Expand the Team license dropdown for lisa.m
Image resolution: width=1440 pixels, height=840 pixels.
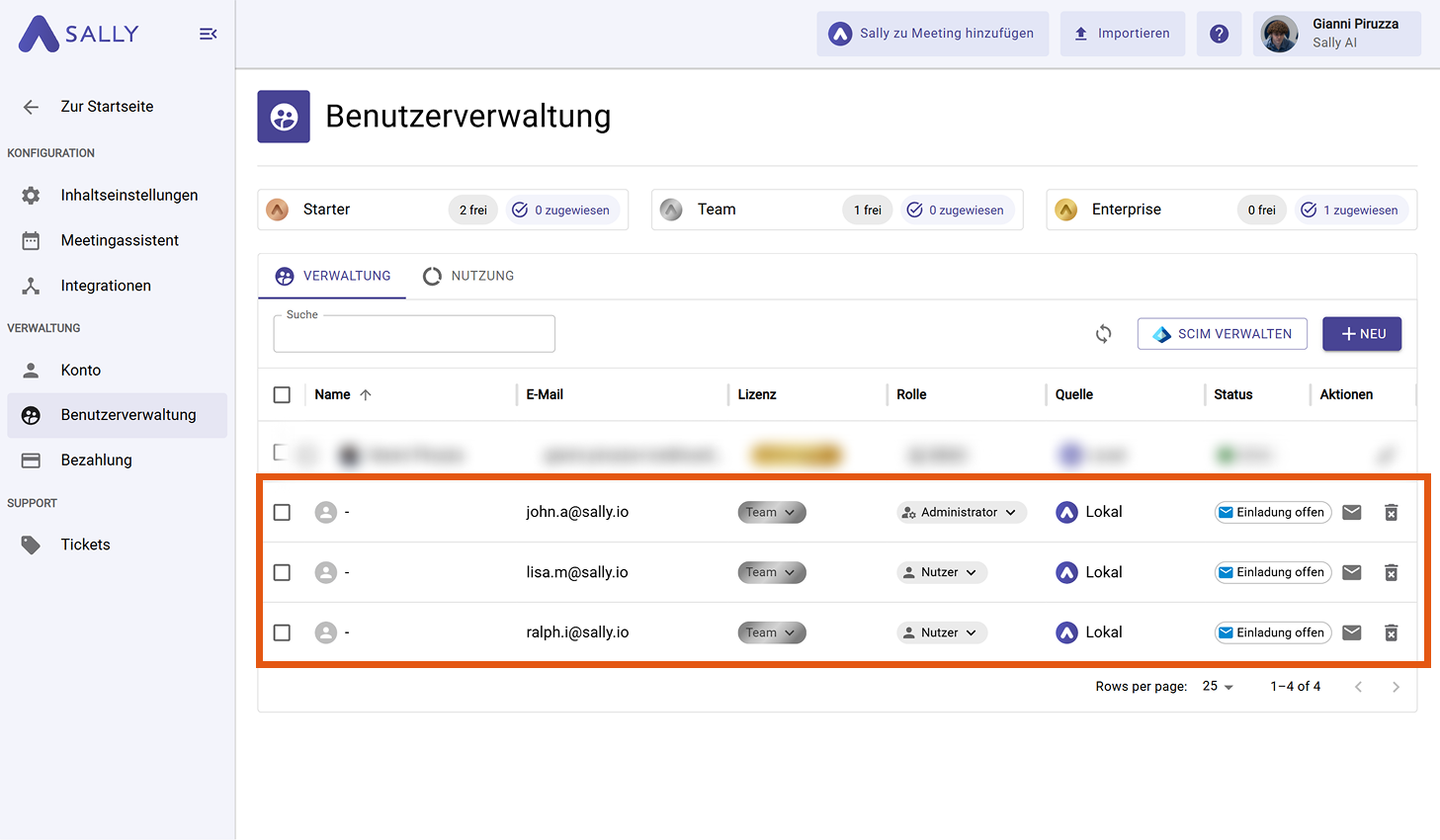point(771,572)
